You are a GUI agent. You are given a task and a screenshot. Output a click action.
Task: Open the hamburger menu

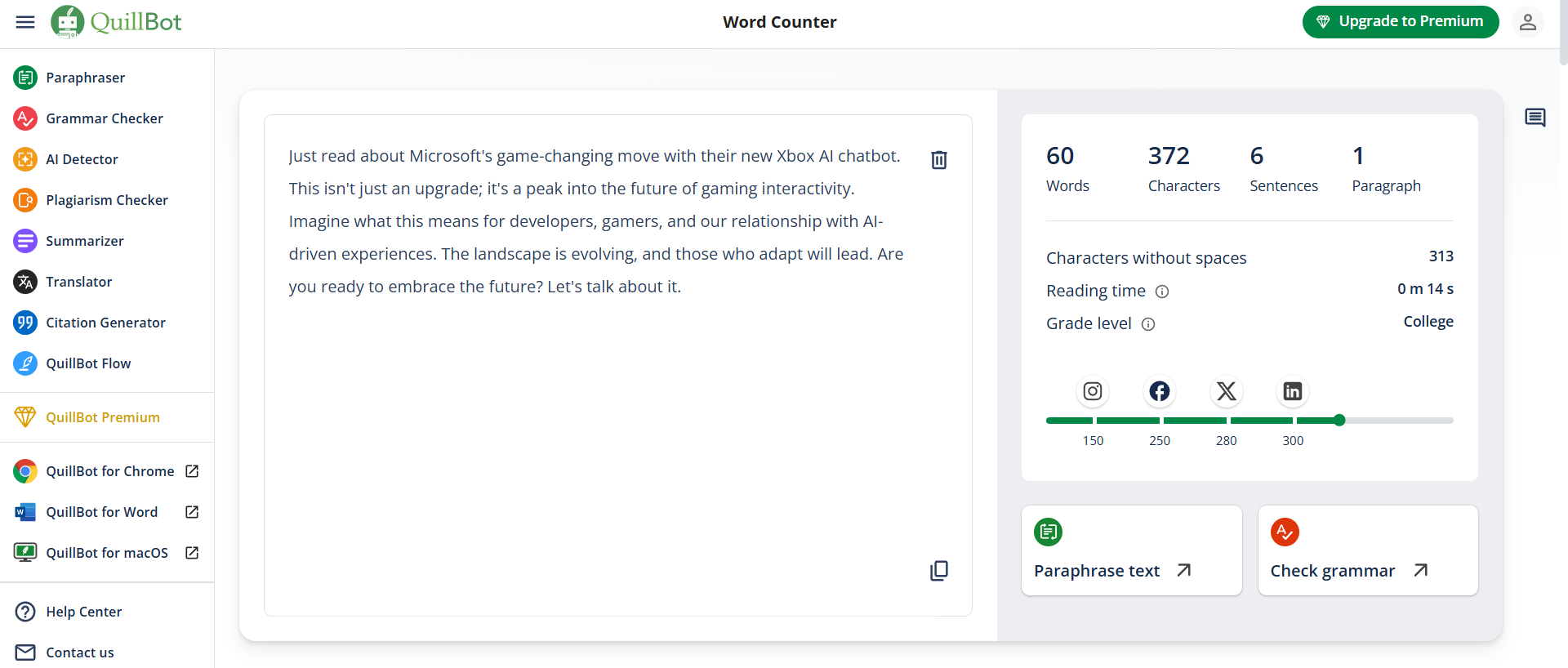pos(25,22)
